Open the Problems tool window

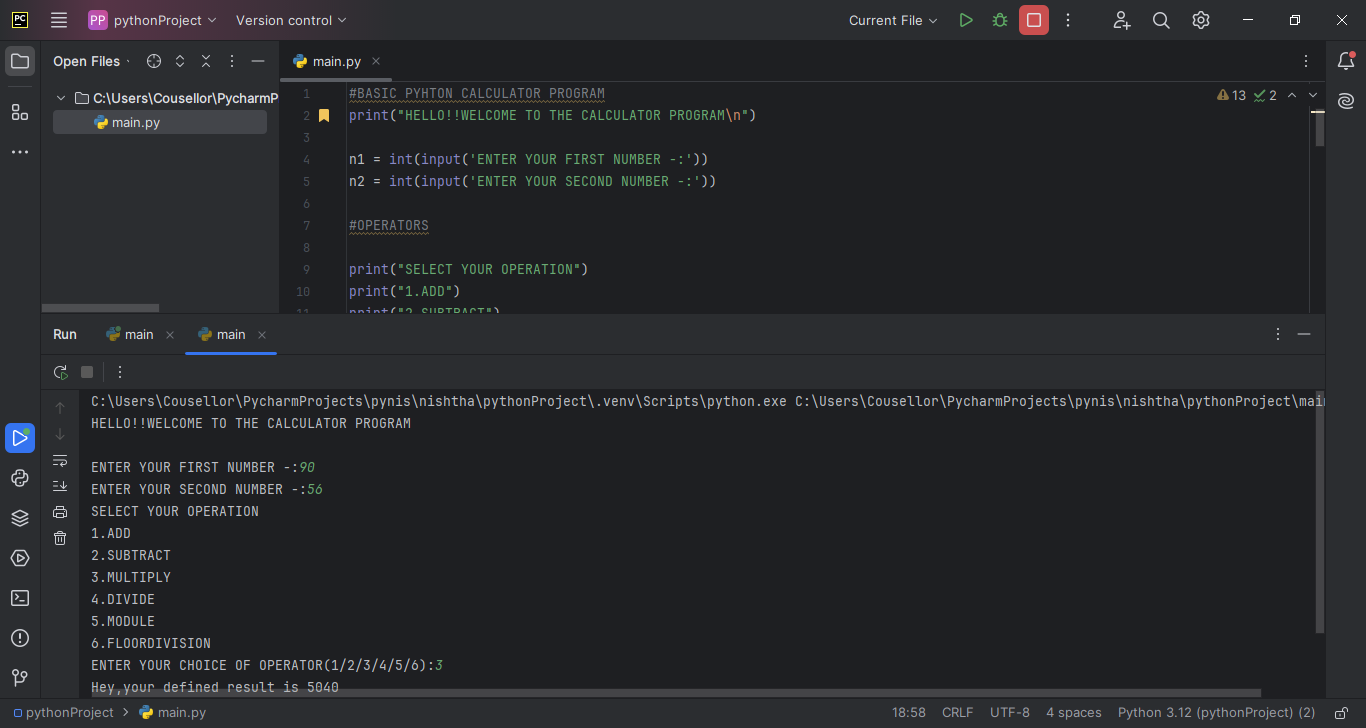pos(20,638)
